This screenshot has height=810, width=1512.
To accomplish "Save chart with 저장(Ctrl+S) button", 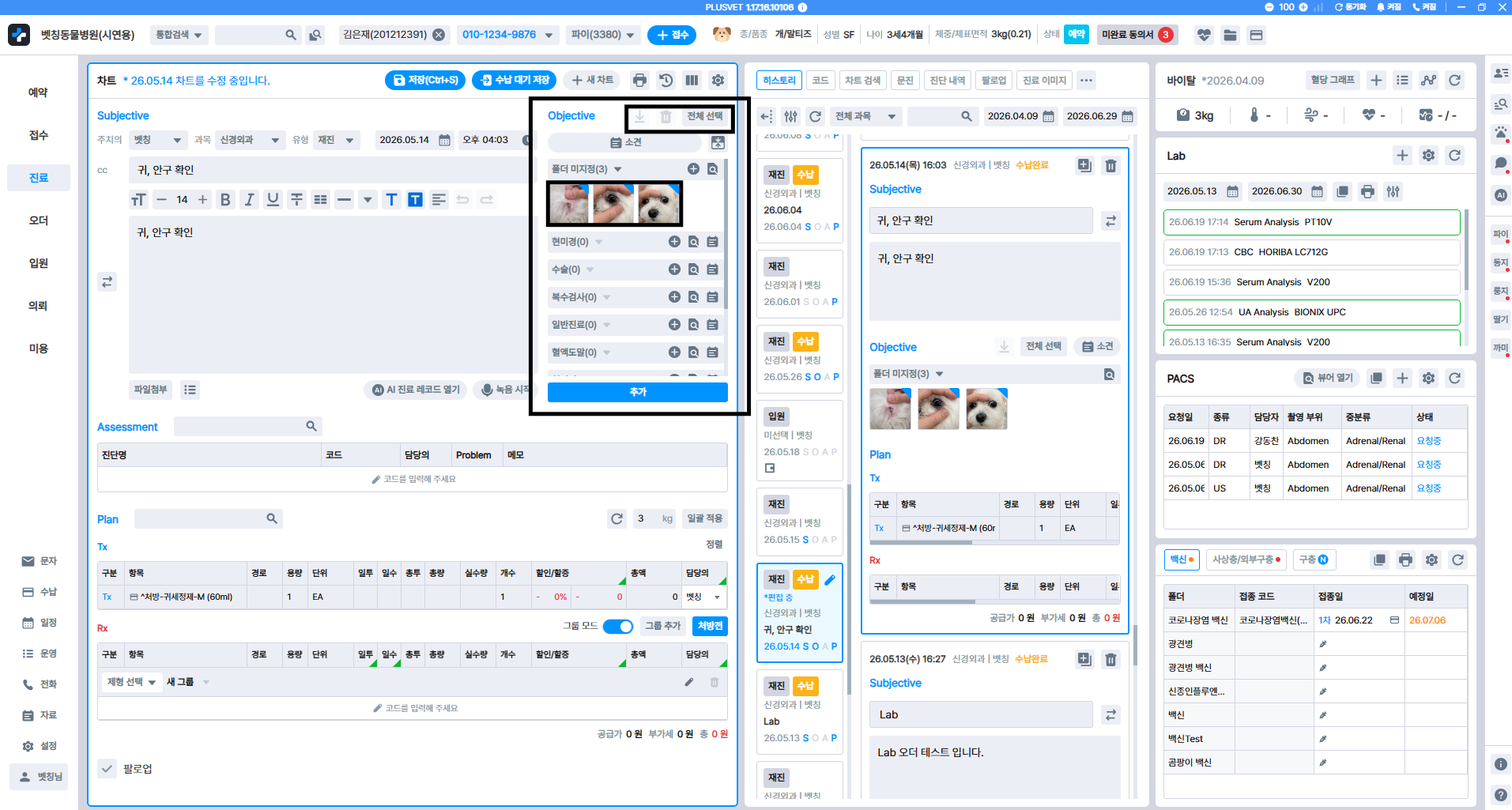I will pos(426,80).
